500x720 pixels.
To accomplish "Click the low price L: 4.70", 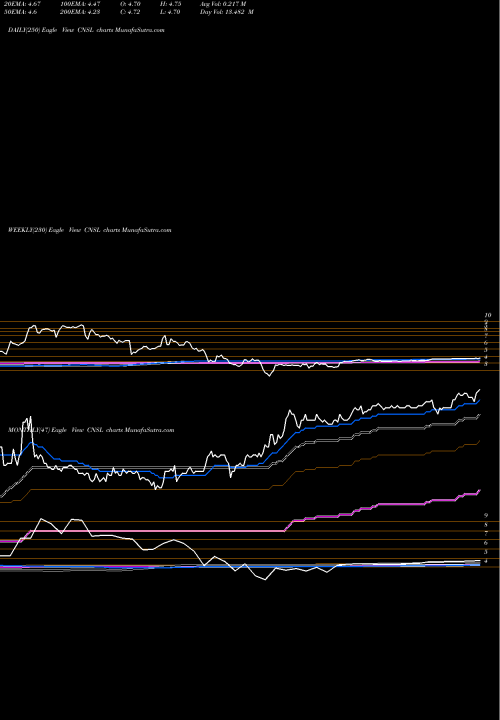I will click(x=170, y=12).
